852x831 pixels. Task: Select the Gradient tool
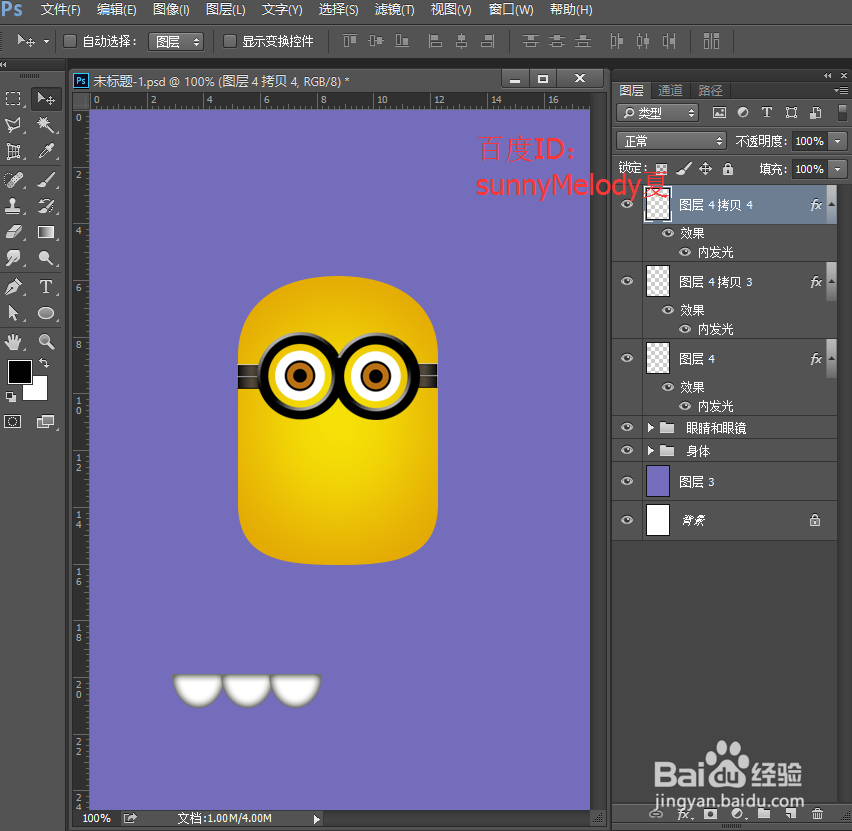[x=46, y=233]
